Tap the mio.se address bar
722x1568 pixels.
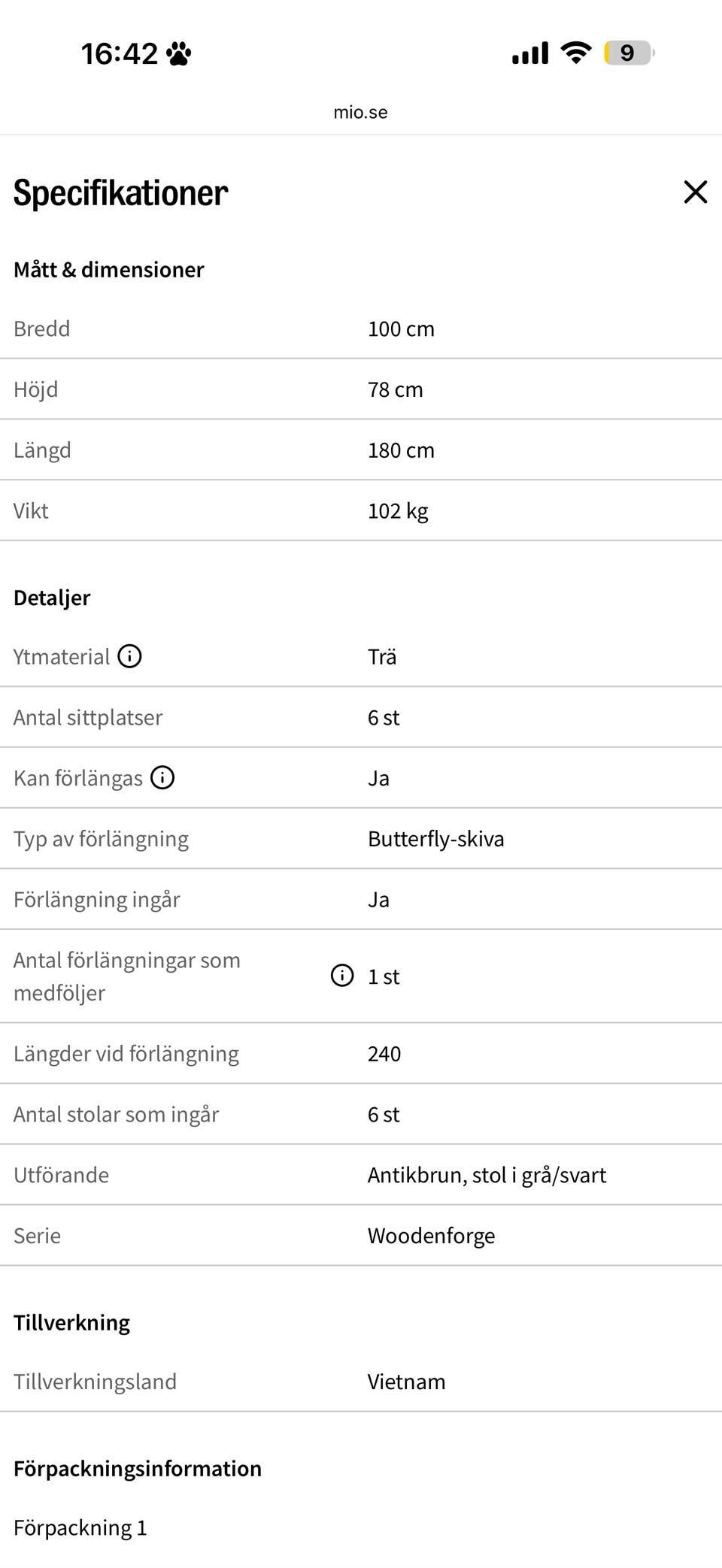pyautogui.click(x=361, y=112)
